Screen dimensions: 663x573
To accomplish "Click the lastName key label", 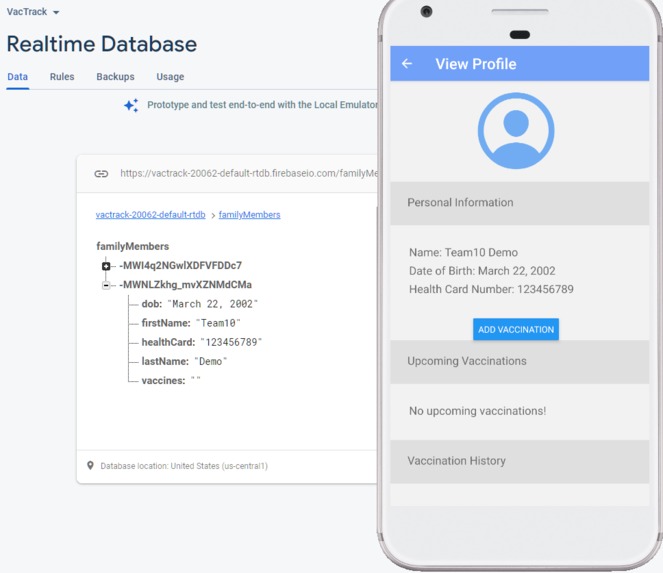I will tap(165, 362).
